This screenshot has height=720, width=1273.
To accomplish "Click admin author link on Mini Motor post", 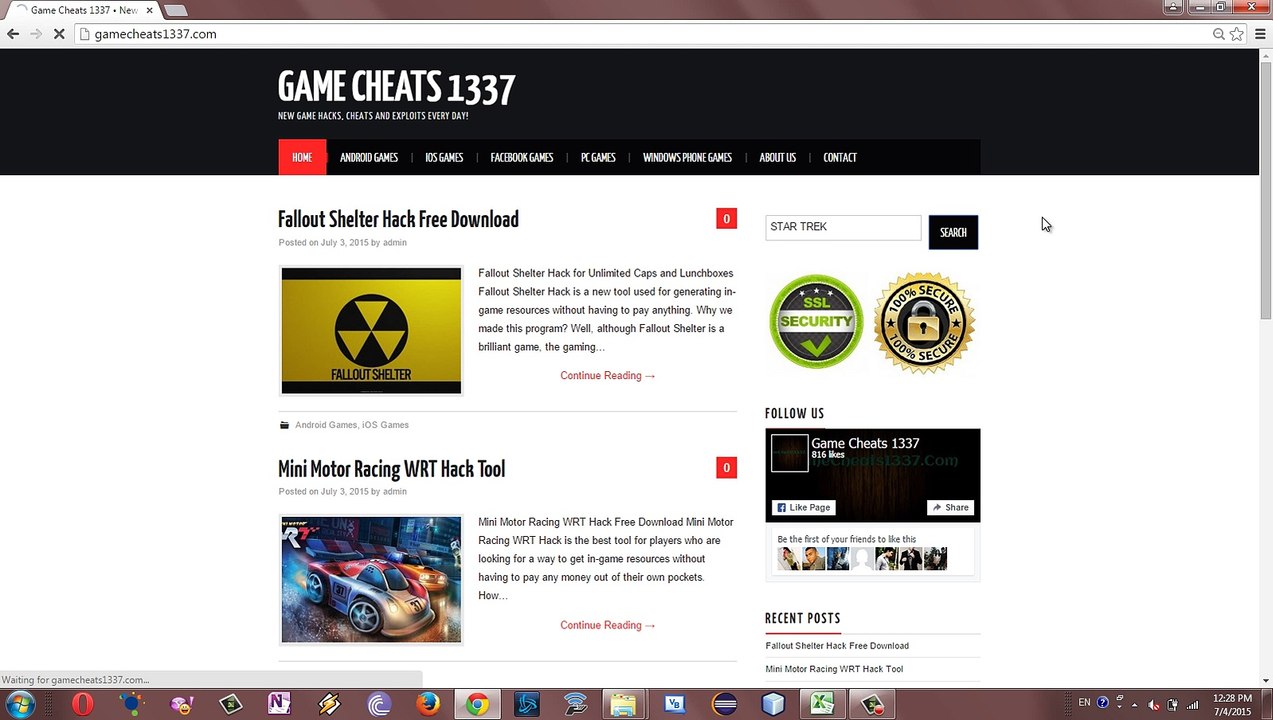I will pyautogui.click(x=395, y=491).
